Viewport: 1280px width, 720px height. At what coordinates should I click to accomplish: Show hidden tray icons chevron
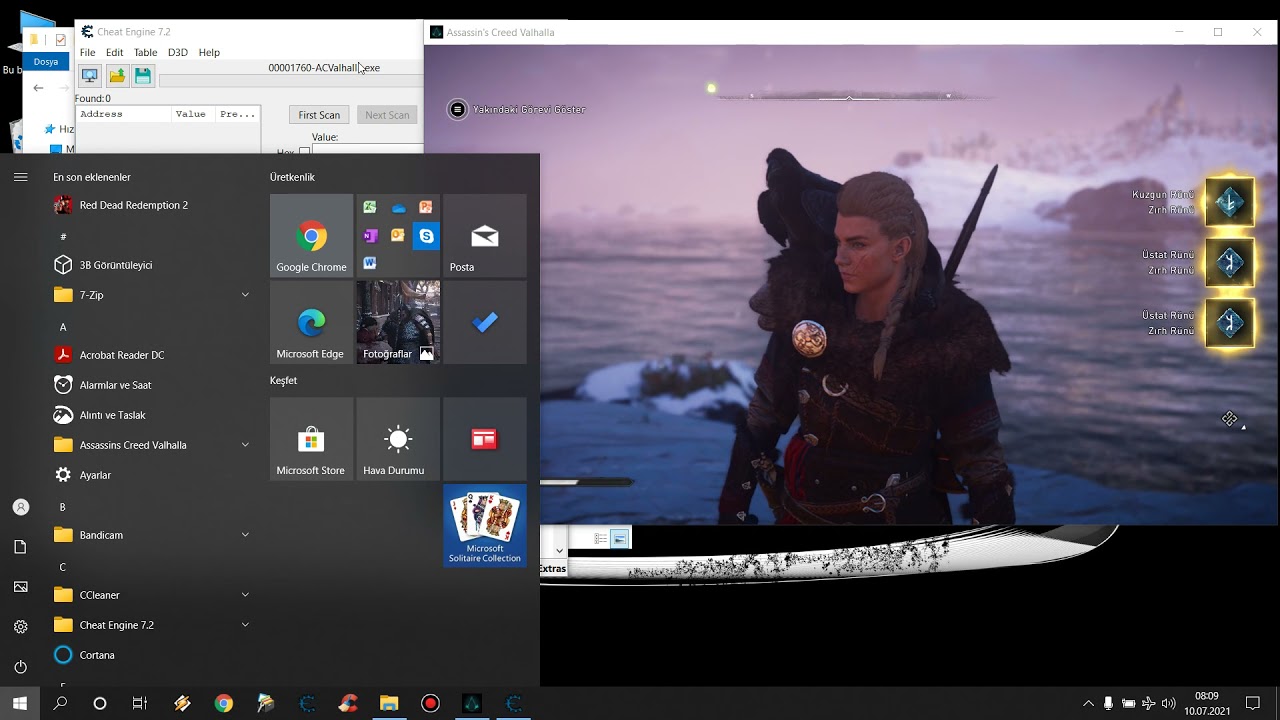(x=1088, y=704)
